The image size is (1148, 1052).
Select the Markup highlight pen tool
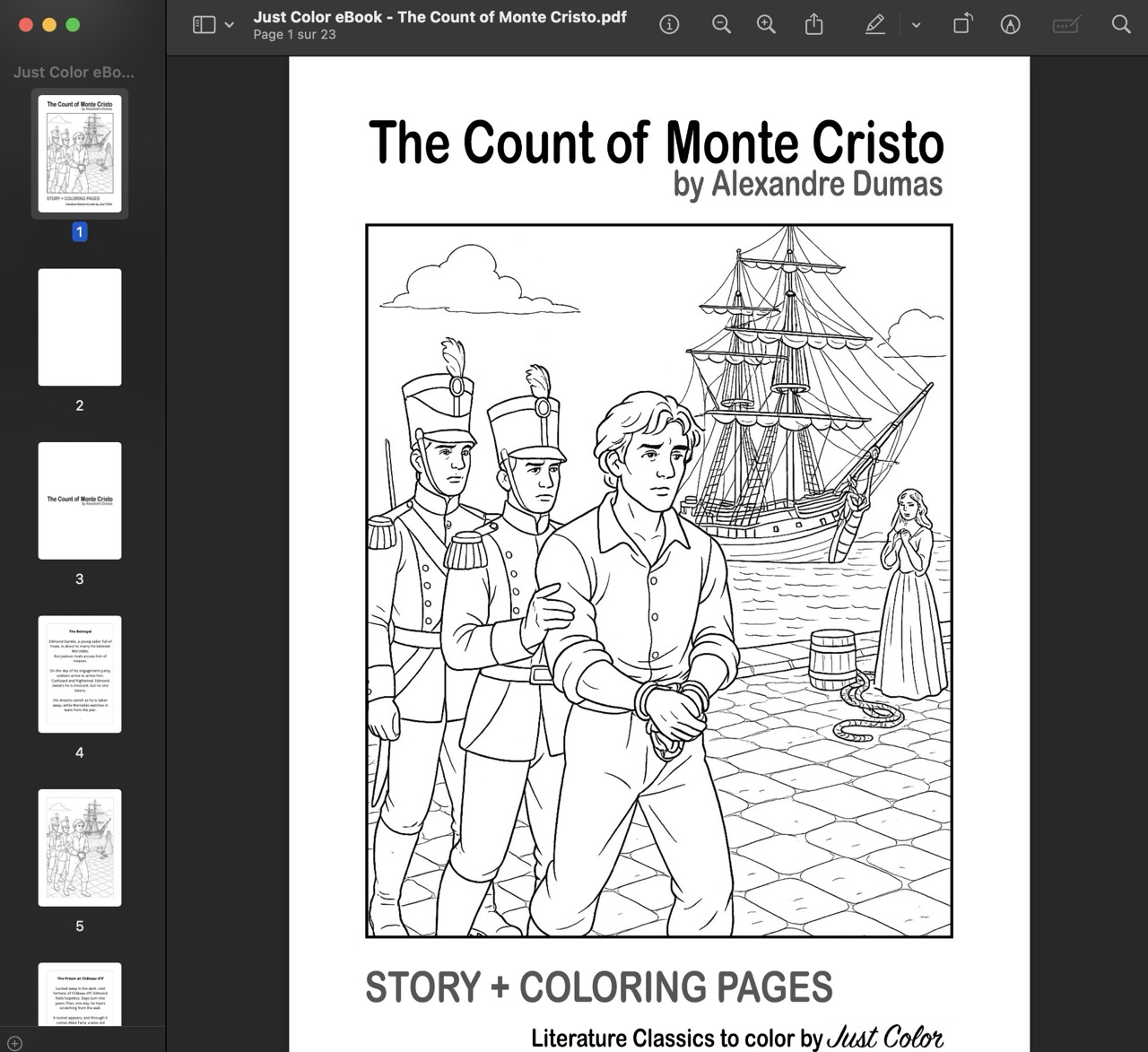(875, 25)
